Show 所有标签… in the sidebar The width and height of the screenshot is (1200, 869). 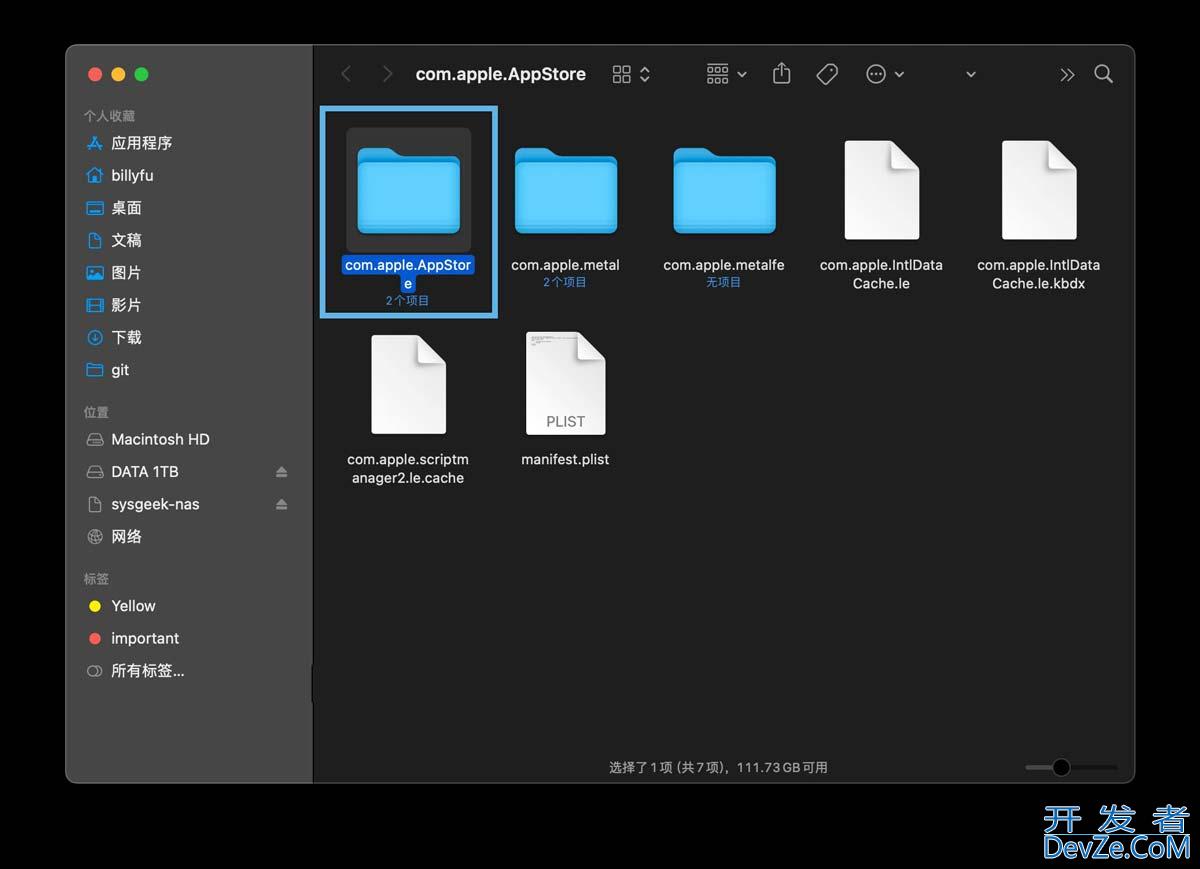pos(147,671)
